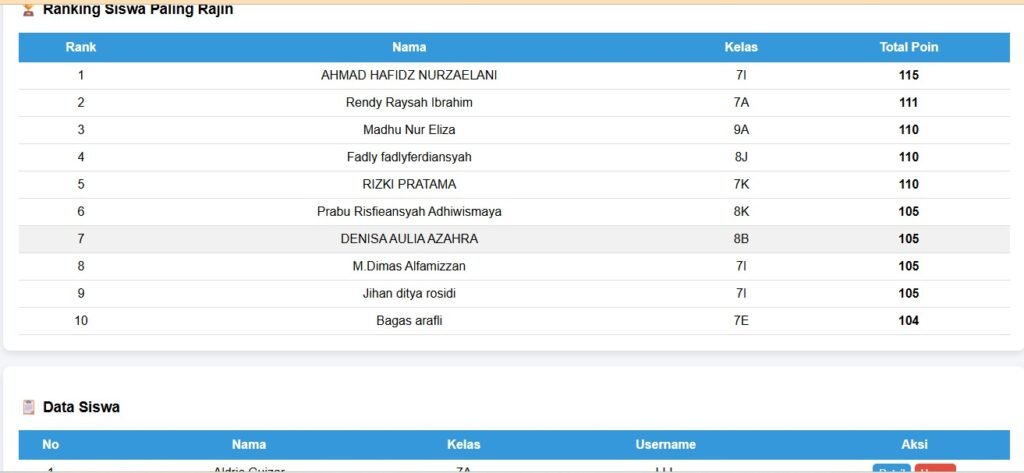Screen dimensions: 1024x473
Task: Click the Bagas arafli name
Action: (409, 321)
